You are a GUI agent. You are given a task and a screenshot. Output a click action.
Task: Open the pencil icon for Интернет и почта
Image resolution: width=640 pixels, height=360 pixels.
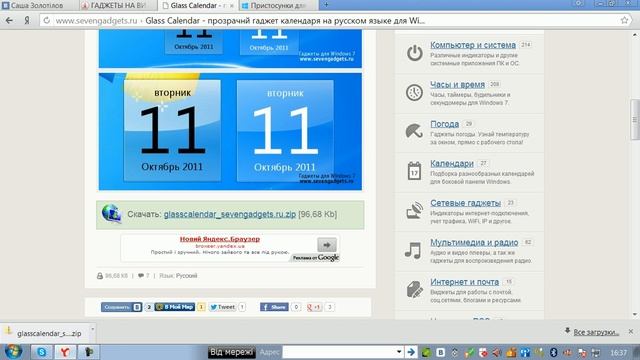point(414,289)
